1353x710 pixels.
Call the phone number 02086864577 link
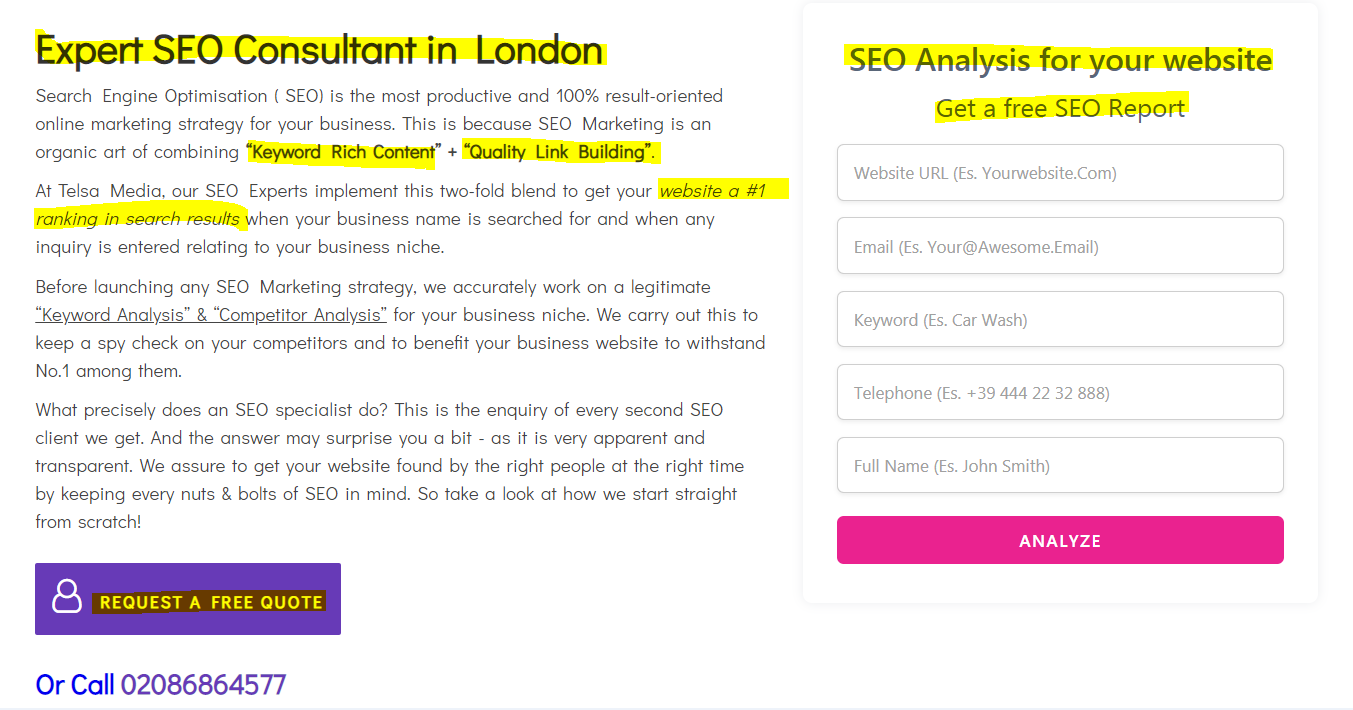[x=203, y=685]
